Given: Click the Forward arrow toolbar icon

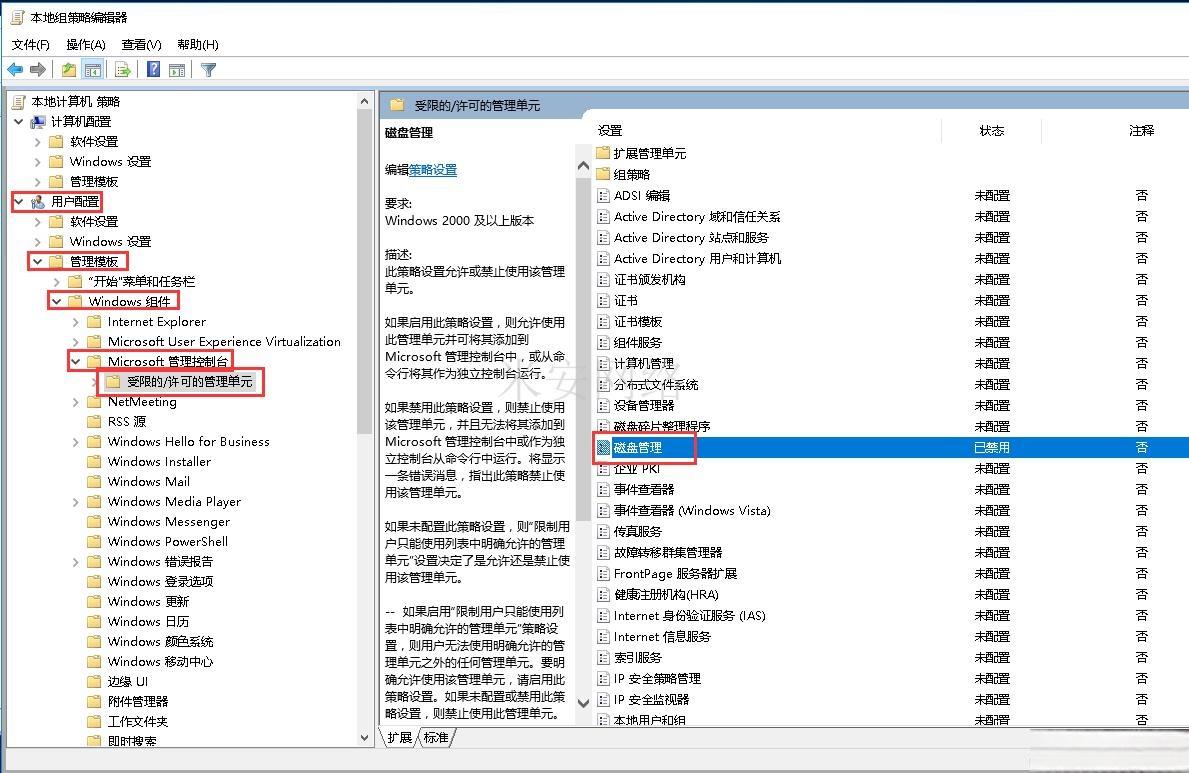Looking at the screenshot, I should [38, 70].
